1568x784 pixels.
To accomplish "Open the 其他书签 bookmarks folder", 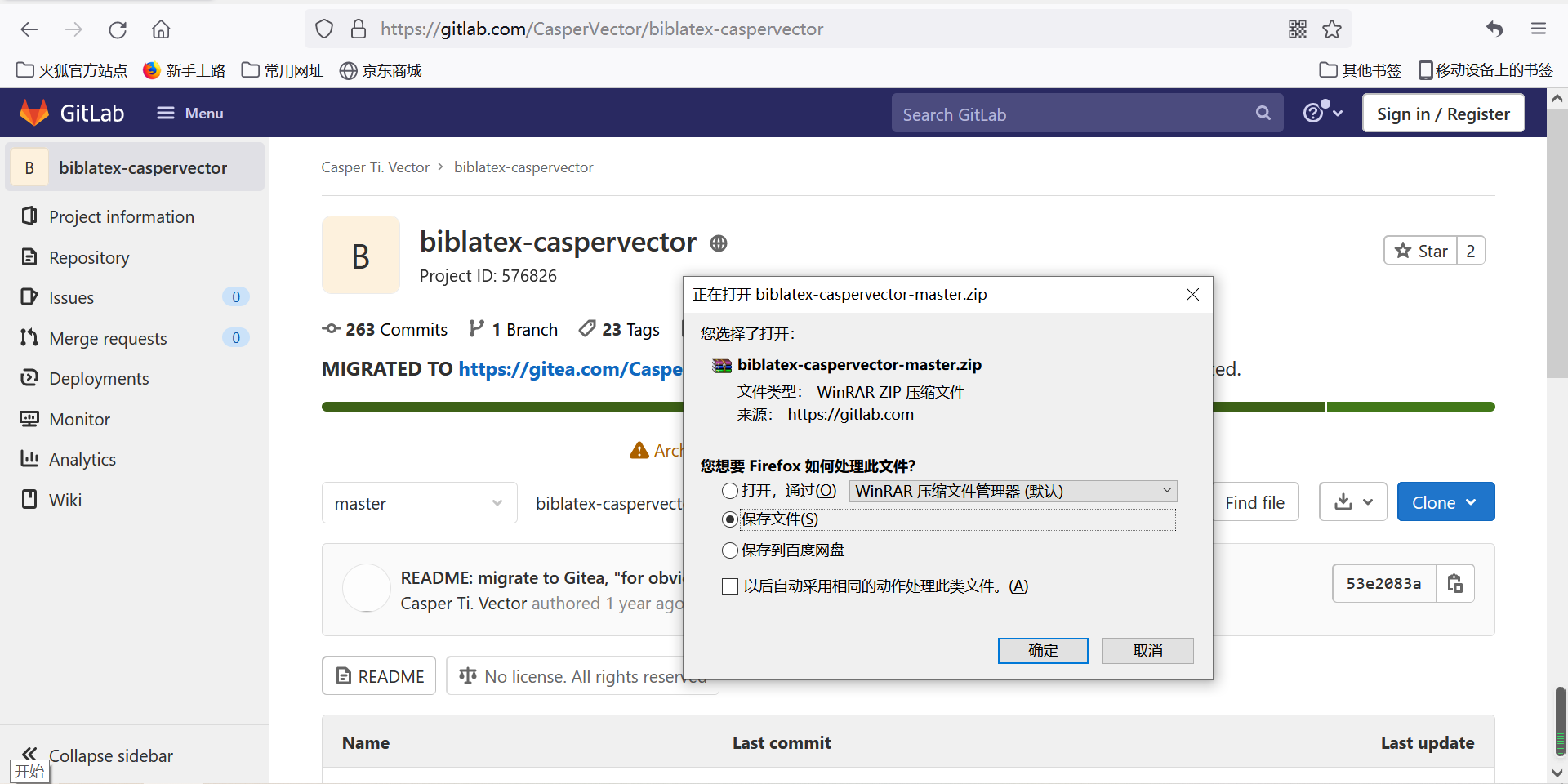I will 1361,70.
